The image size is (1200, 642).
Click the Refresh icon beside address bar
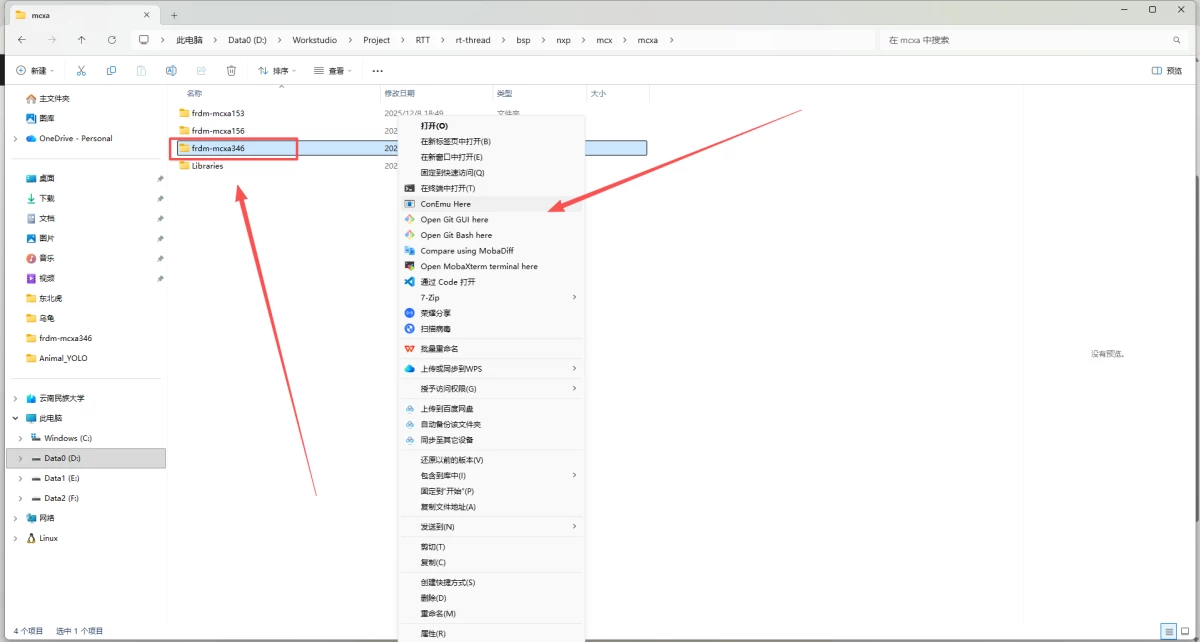coord(112,40)
